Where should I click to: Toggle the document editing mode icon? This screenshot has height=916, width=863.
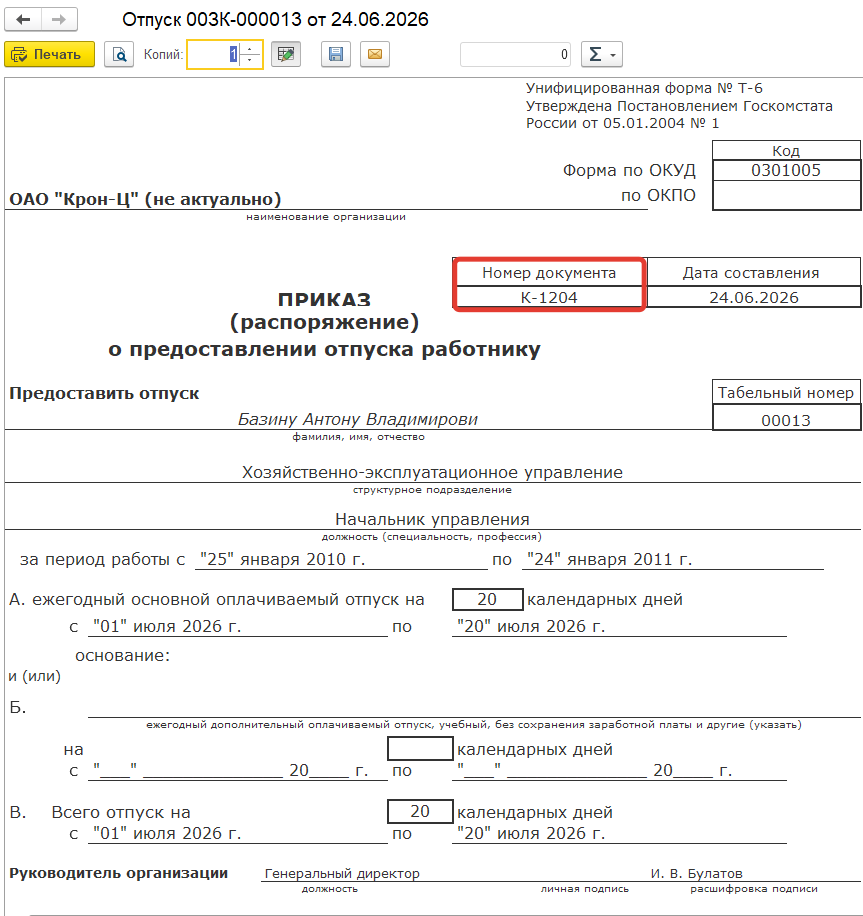click(x=286, y=54)
